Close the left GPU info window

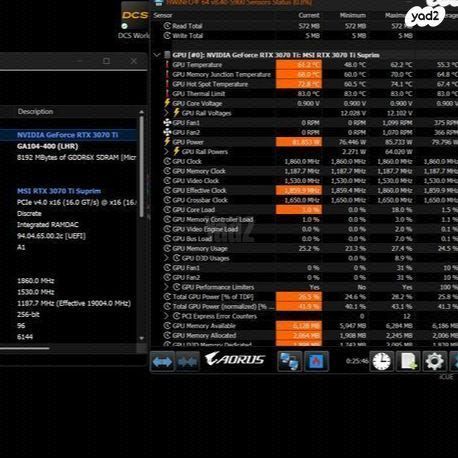tap(133, 61)
